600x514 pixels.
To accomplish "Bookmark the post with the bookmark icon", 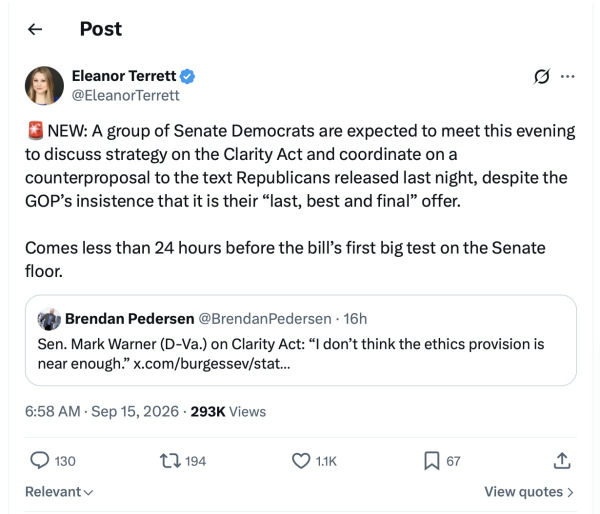I will pyautogui.click(x=432, y=461).
